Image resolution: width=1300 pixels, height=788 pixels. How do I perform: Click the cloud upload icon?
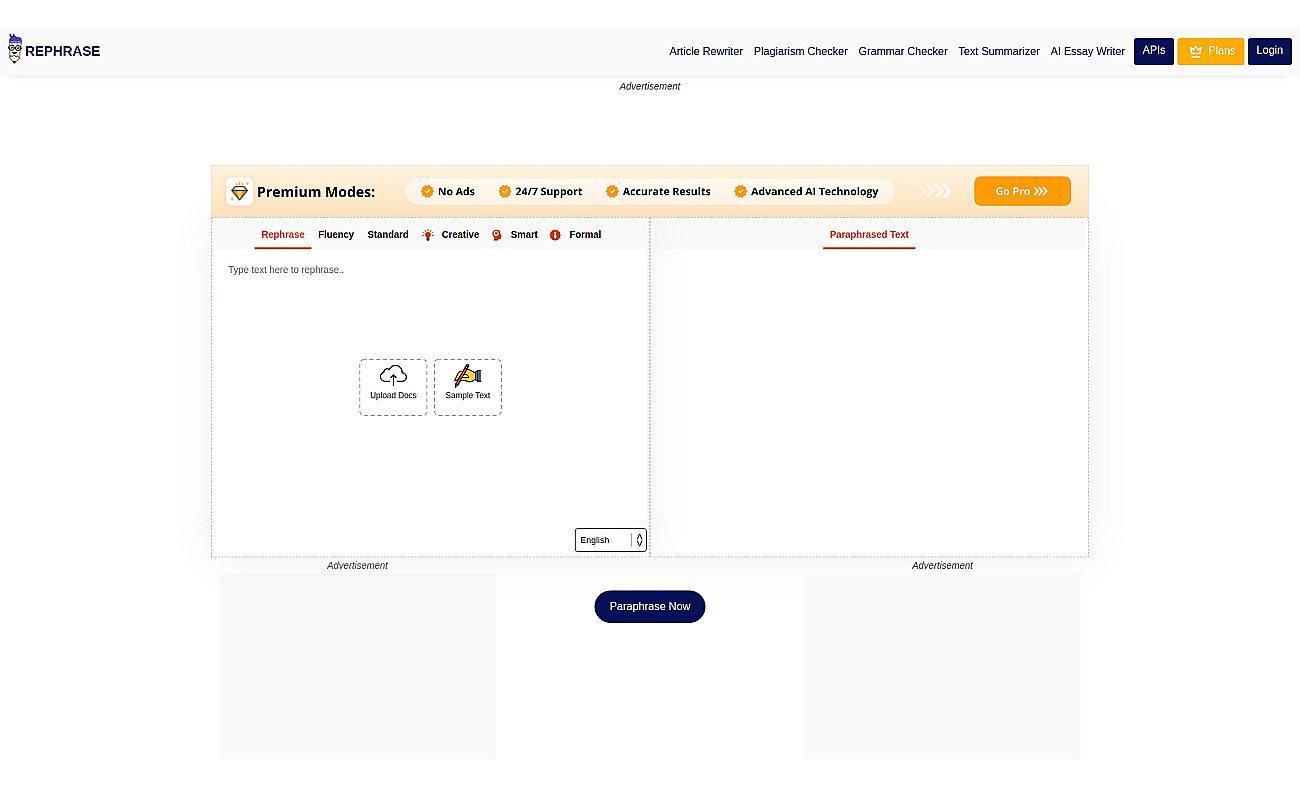point(393,375)
